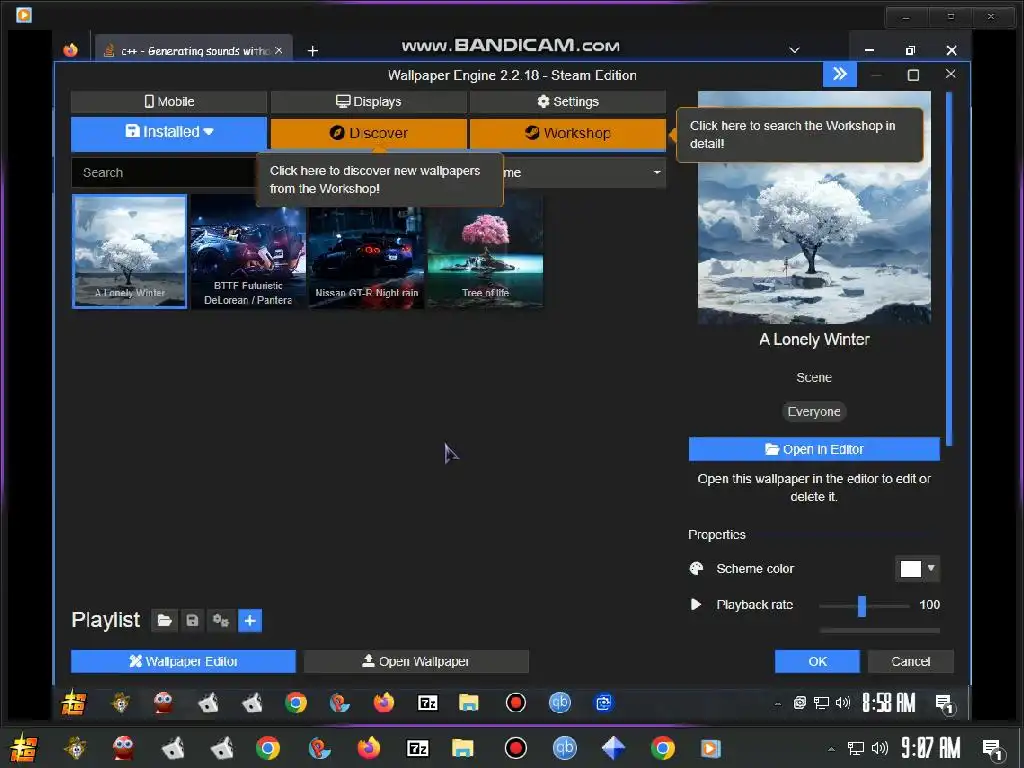Add a wallpaper to the playlist with plus icon
The width and height of the screenshot is (1024, 768).
coord(250,620)
